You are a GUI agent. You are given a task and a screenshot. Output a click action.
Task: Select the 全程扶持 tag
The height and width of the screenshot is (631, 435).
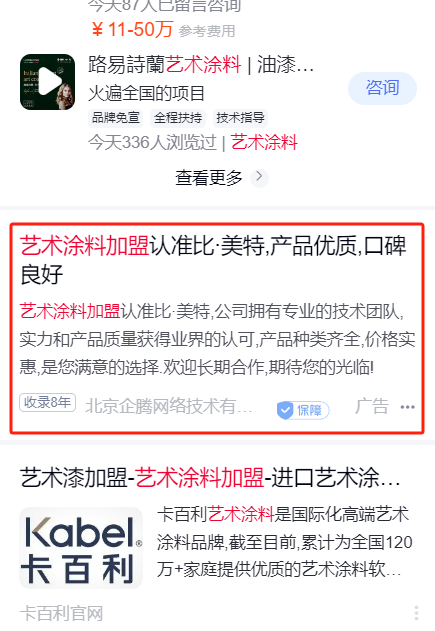pos(178,118)
